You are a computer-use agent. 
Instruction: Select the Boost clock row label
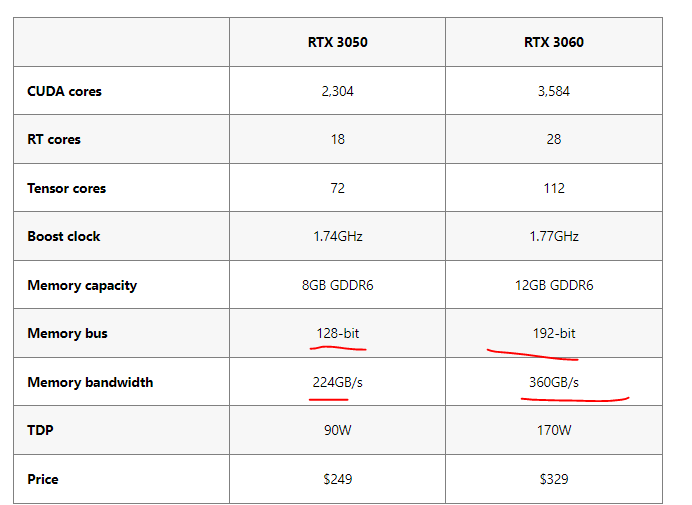tap(64, 237)
